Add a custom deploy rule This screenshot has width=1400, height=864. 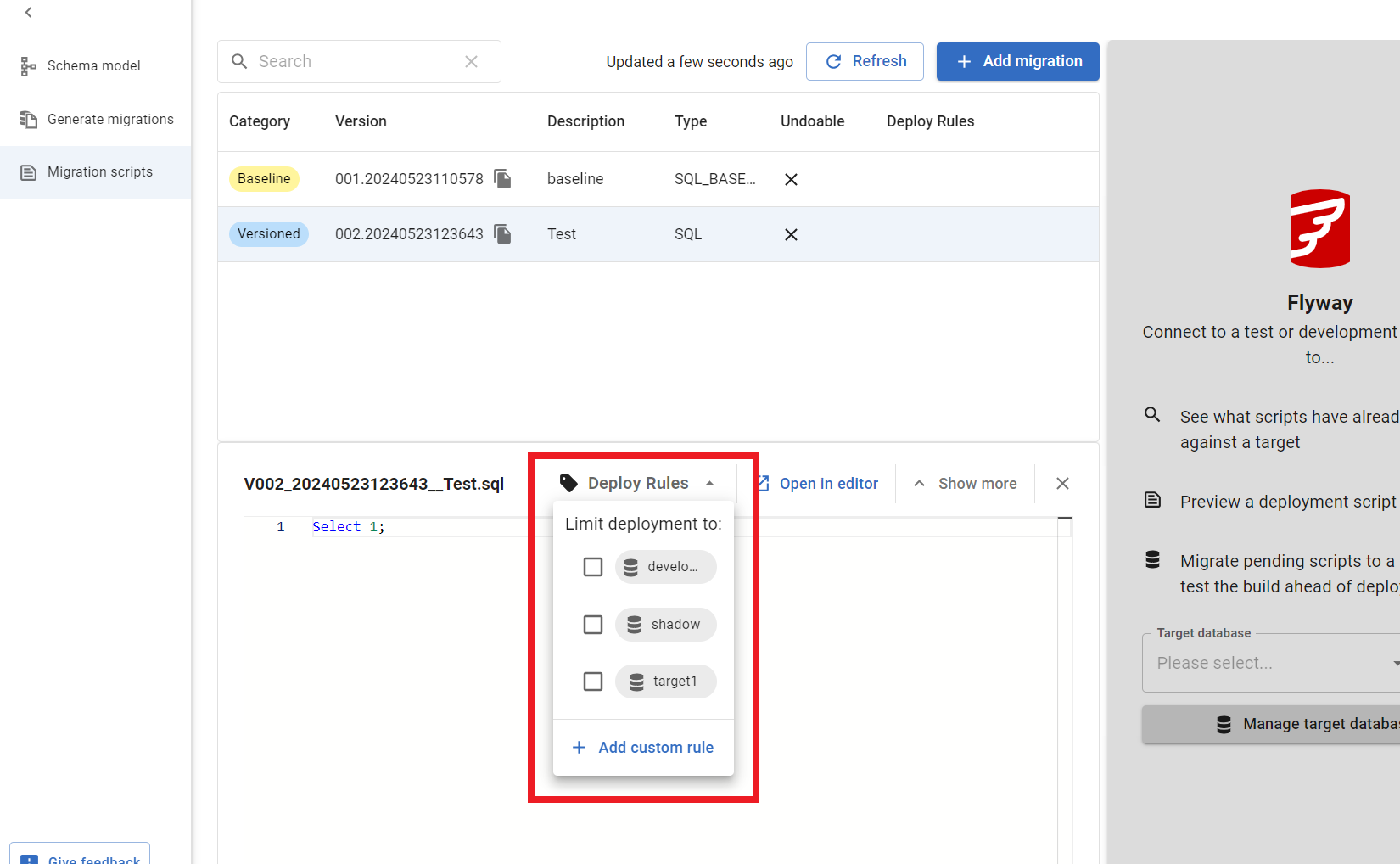pos(643,748)
